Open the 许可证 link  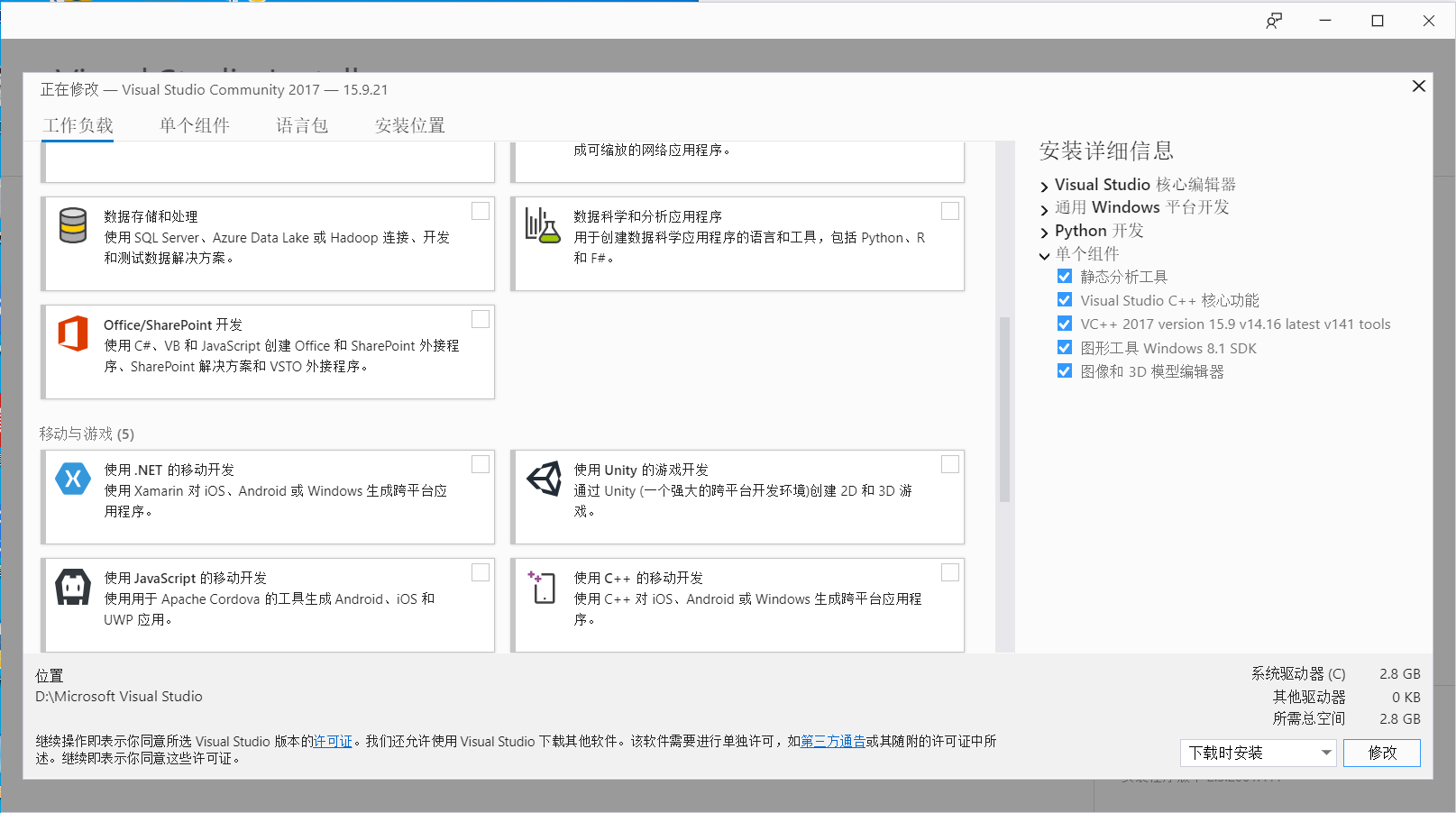click(333, 742)
